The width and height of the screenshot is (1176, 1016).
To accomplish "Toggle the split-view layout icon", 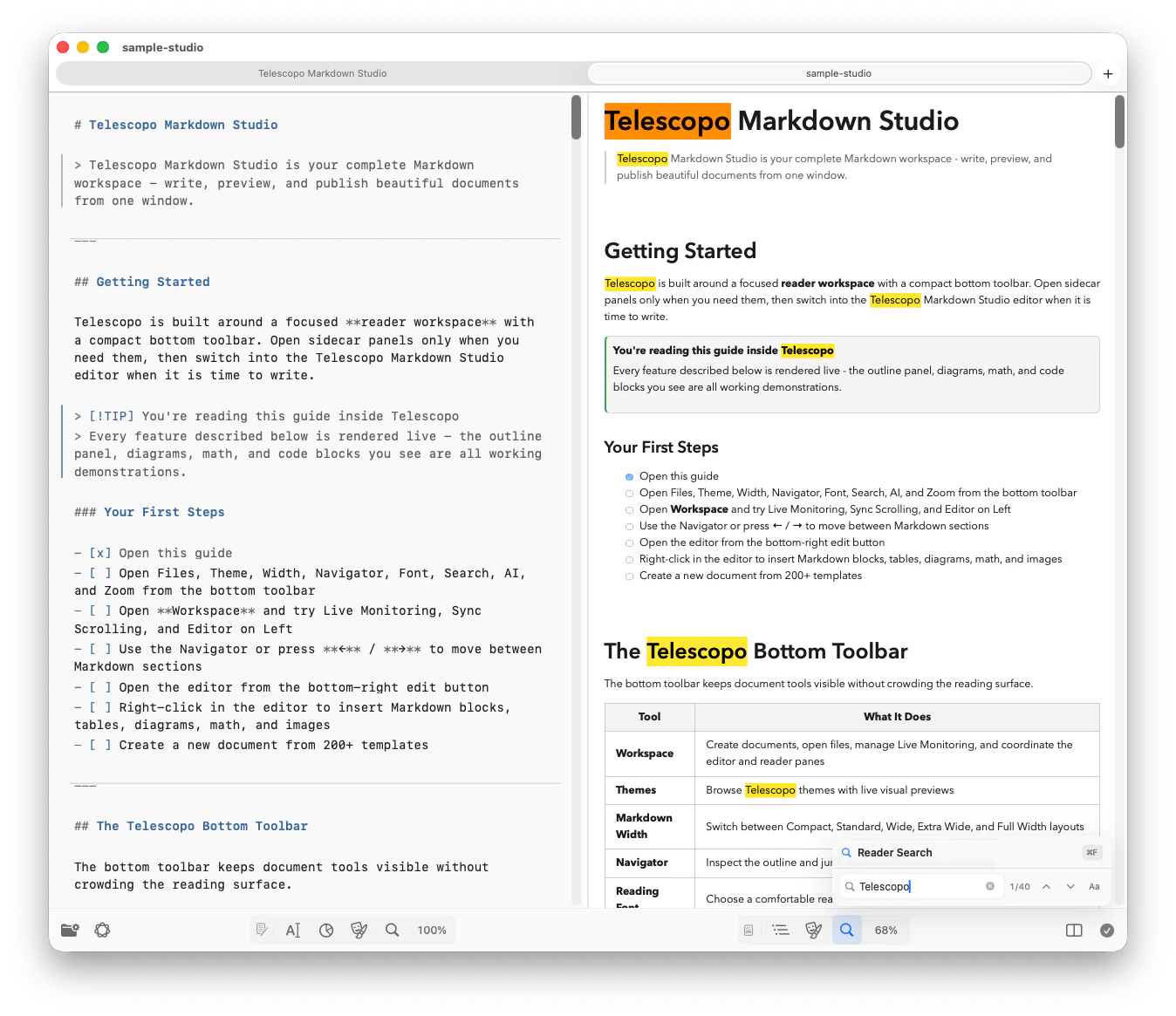I will point(1074,930).
